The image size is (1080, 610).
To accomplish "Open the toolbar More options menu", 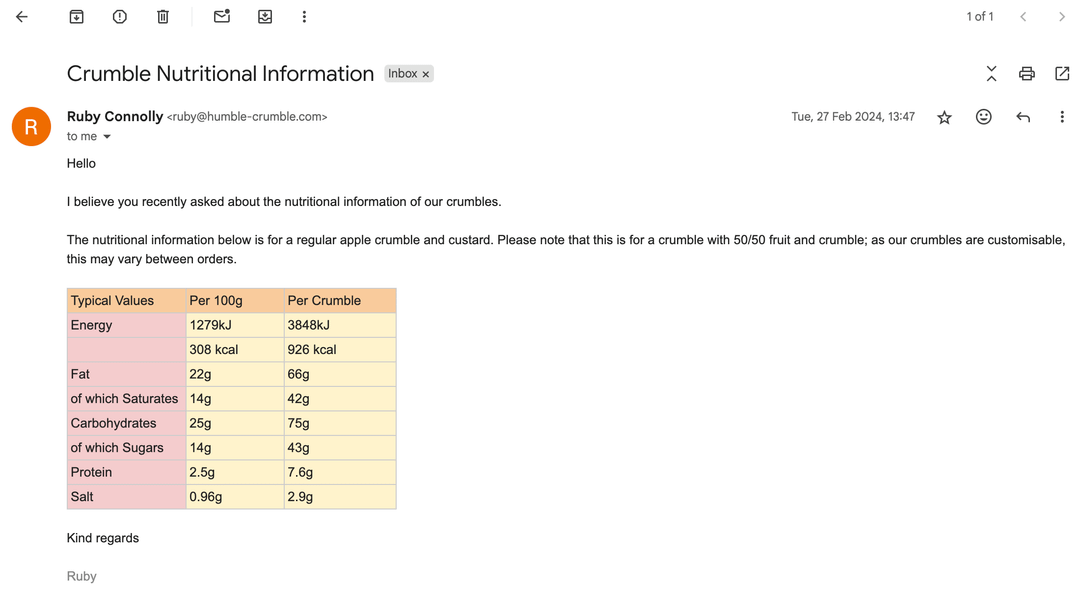I will pyautogui.click(x=304, y=17).
